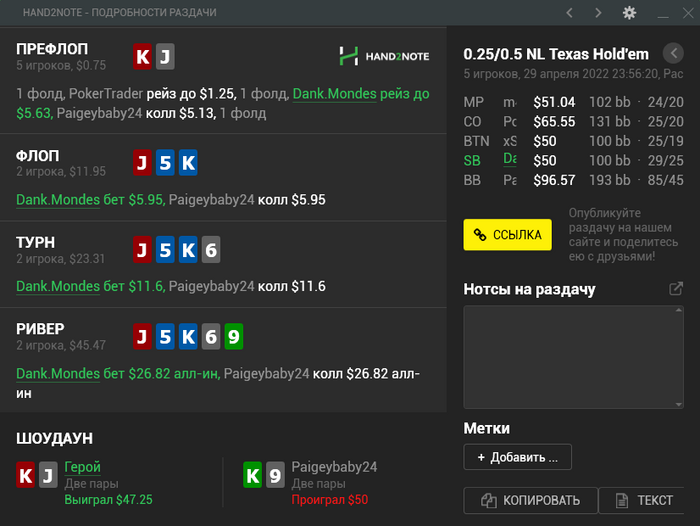Click Выиграл $47.25 result text
The height and width of the screenshot is (526, 700).
(108, 500)
